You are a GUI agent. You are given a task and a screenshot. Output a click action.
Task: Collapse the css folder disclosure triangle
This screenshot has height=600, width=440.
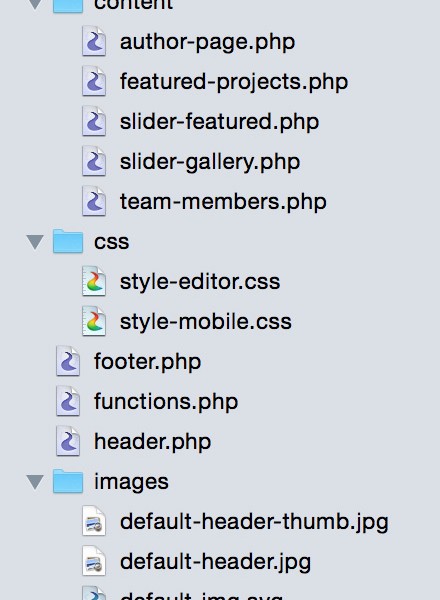pyautogui.click(x=35, y=242)
